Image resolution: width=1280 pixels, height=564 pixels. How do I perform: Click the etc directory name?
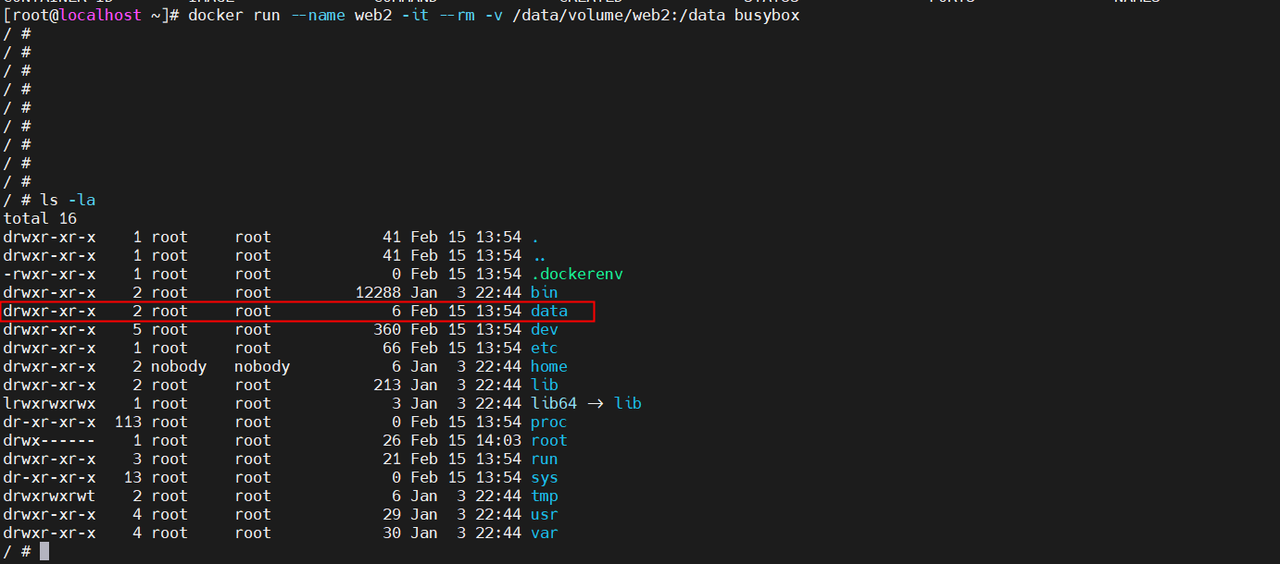544,348
